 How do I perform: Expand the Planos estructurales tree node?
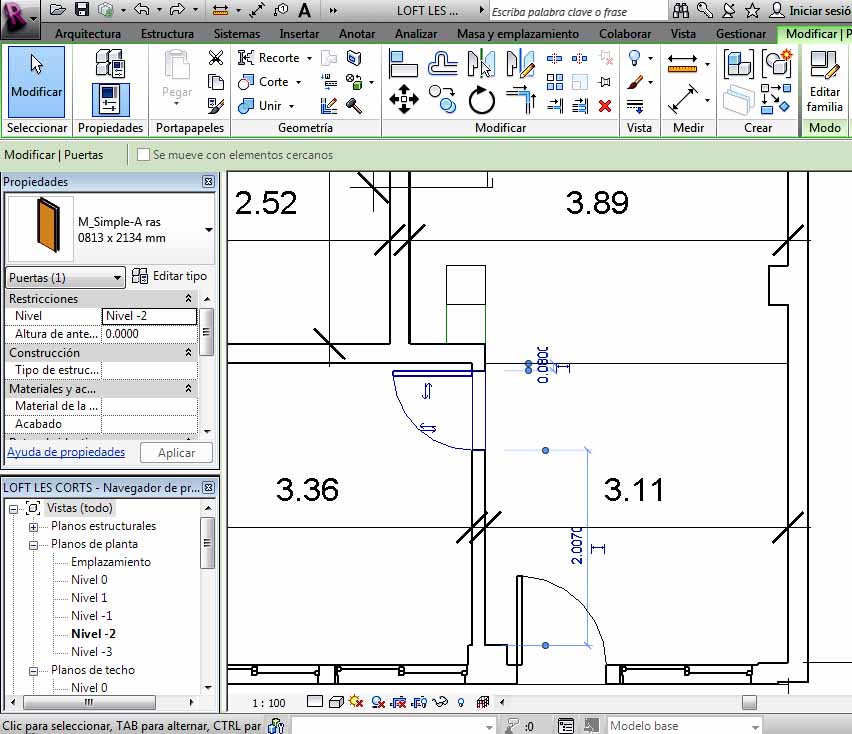tap(33, 526)
